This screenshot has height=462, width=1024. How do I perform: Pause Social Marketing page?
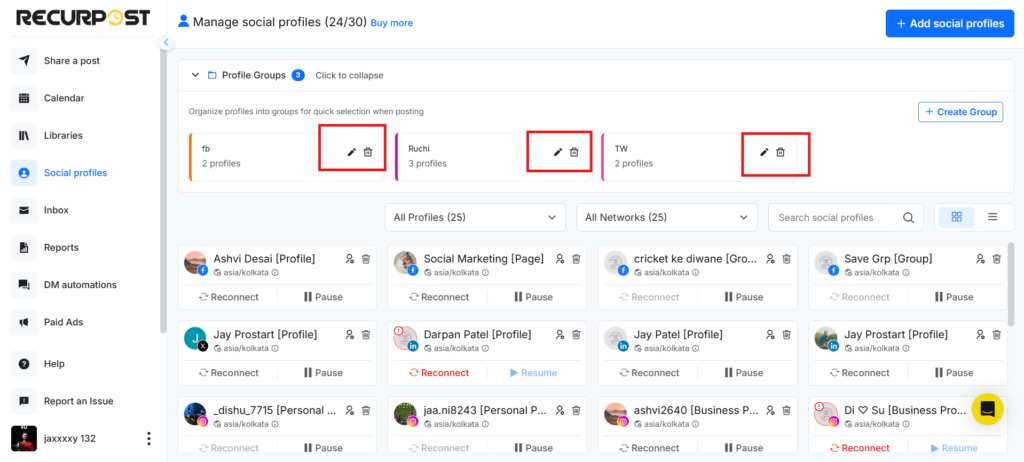click(534, 297)
